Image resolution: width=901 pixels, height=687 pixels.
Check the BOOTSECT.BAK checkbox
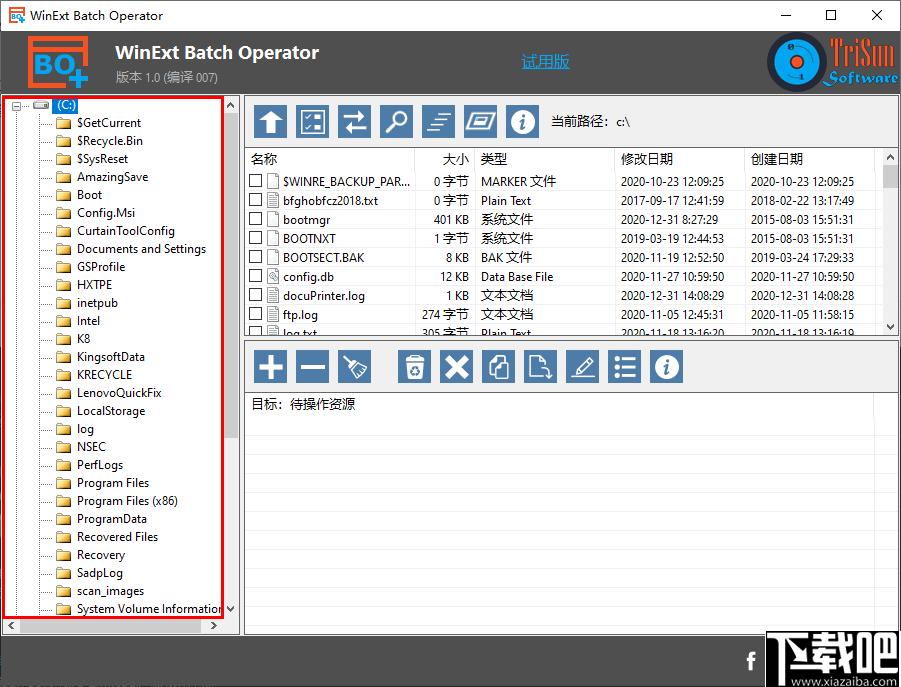pos(256,257)
